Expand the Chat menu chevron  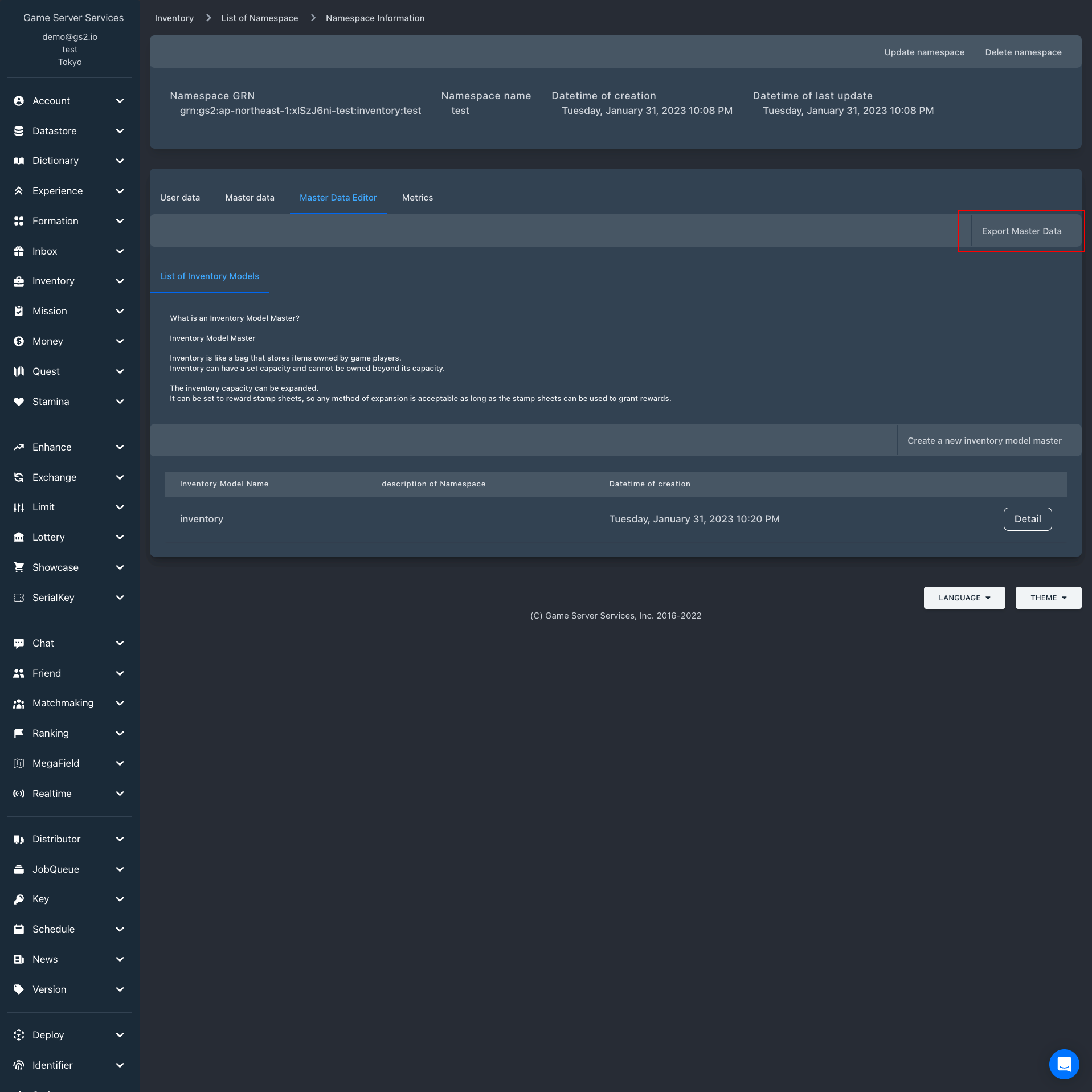click(120, 643)
